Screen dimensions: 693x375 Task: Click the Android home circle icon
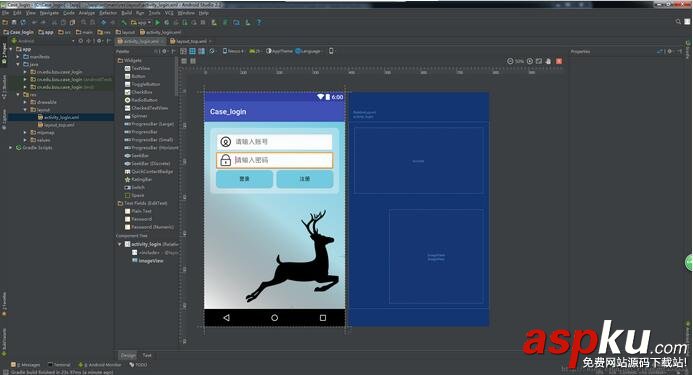(274, 318)
